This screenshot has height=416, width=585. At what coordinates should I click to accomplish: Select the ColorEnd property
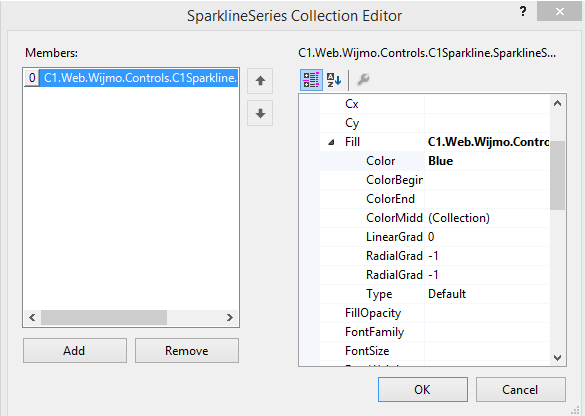point(390,199)
